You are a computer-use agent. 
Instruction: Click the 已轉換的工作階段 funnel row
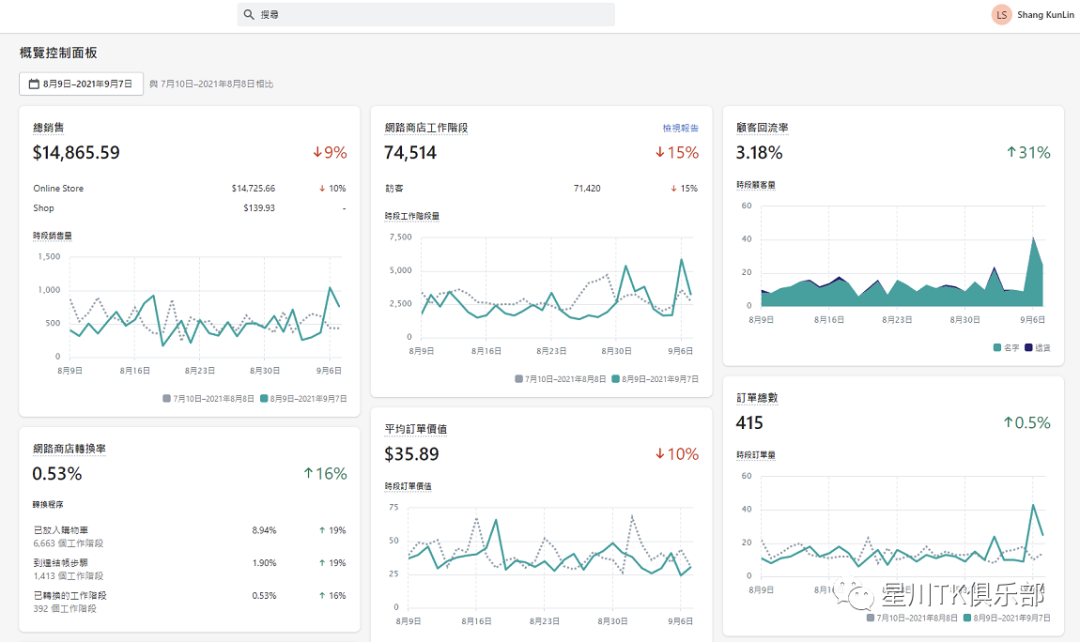pyautogui.click(x=189, y=602)
